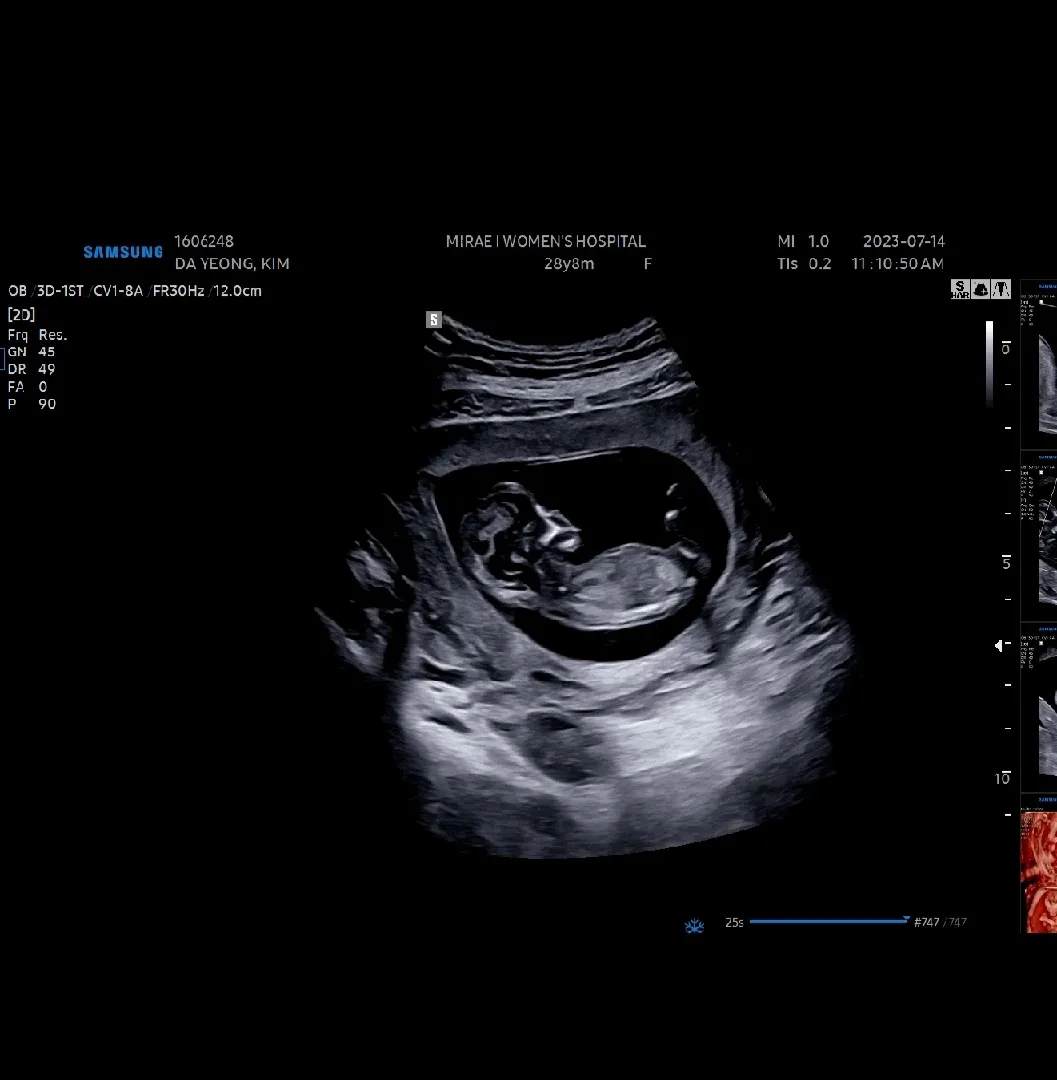Open the red 3D render thumbnail
Image resolution: width=1057 pixels, height=1080 pixels.
click(1038, 865)
